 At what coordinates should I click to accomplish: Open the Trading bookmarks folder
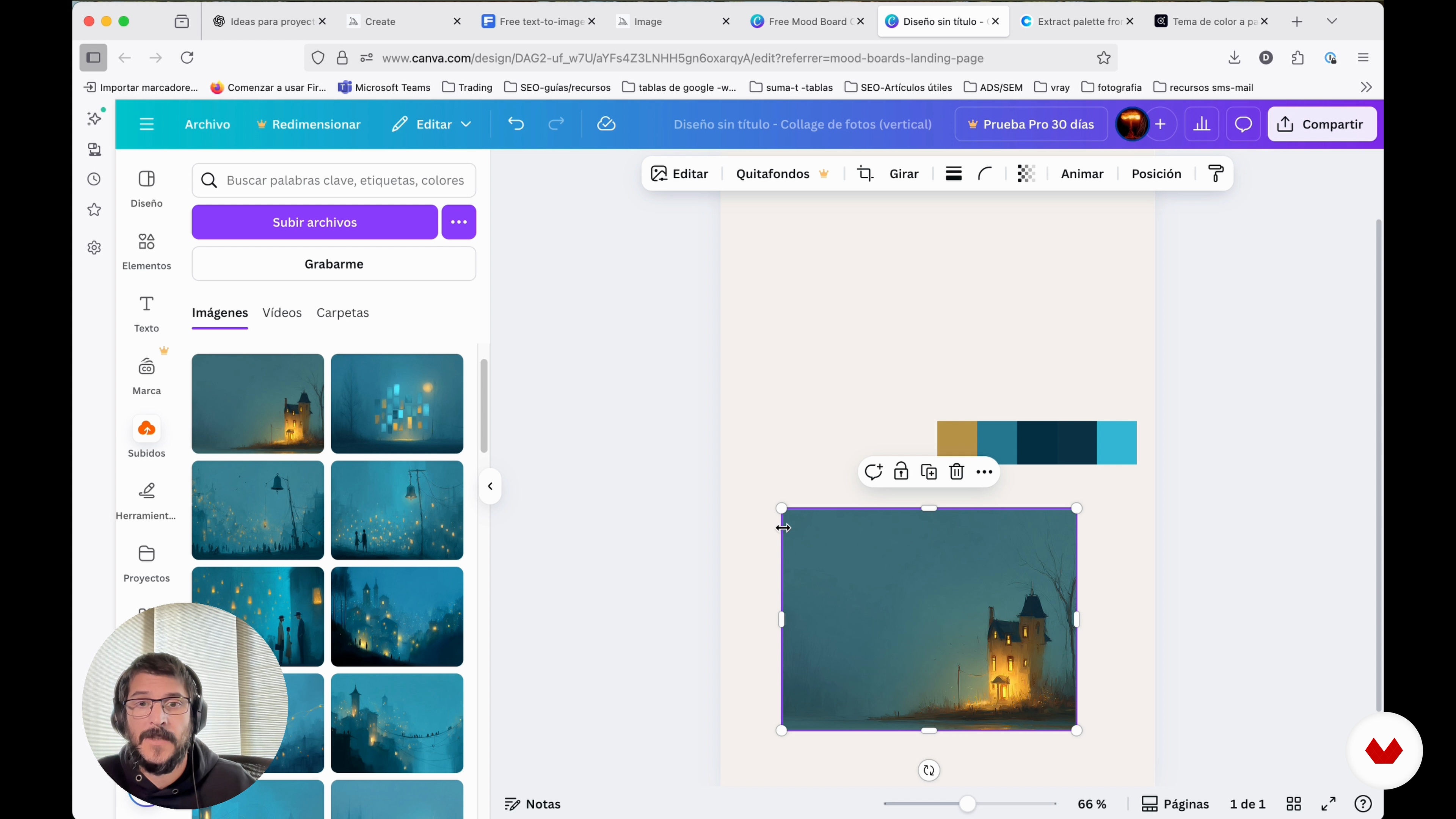point(468,87)
